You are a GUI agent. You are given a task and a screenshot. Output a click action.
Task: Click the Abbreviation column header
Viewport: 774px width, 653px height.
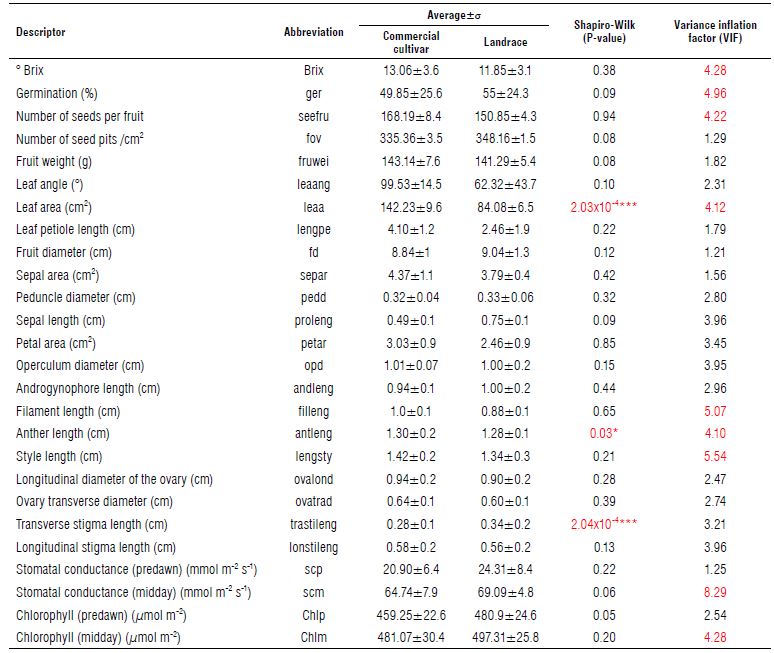click(313, 32)
